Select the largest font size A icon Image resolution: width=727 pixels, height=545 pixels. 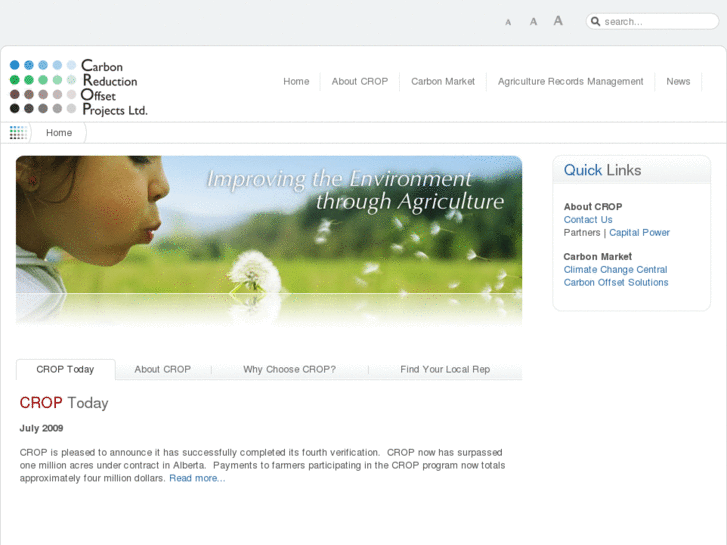click(x=558, y=21)
